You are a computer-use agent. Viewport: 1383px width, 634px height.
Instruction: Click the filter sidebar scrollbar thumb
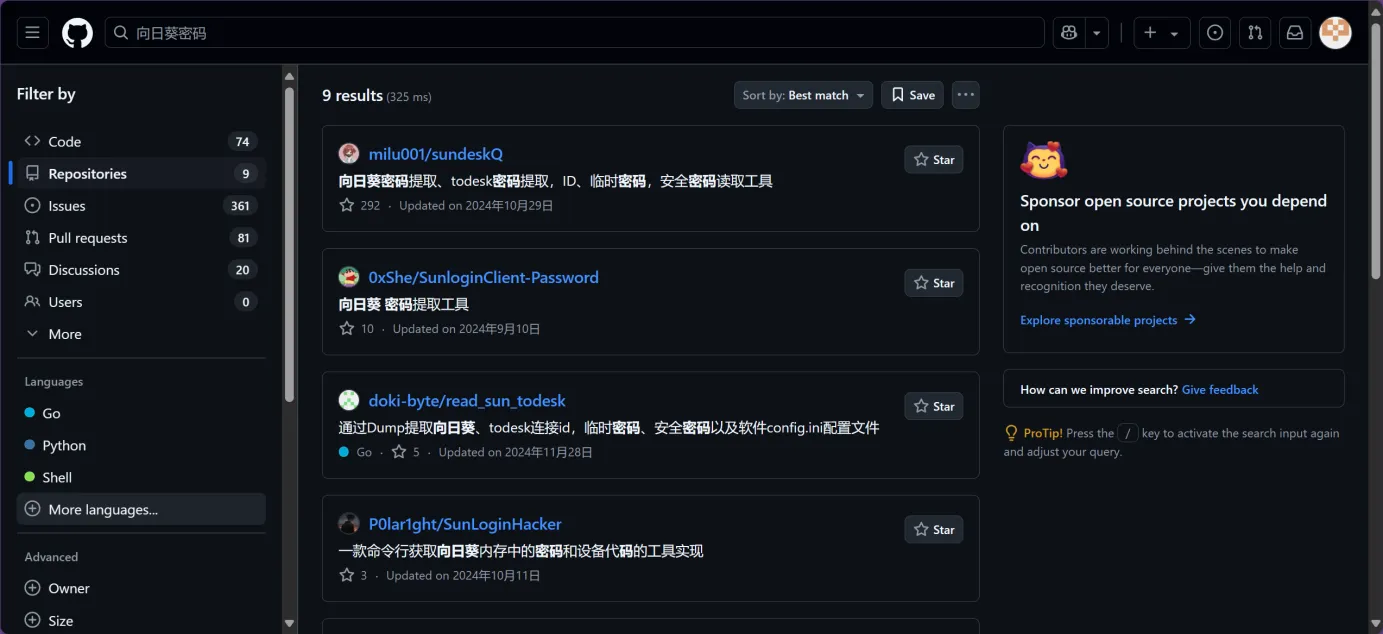click(290, 245)
